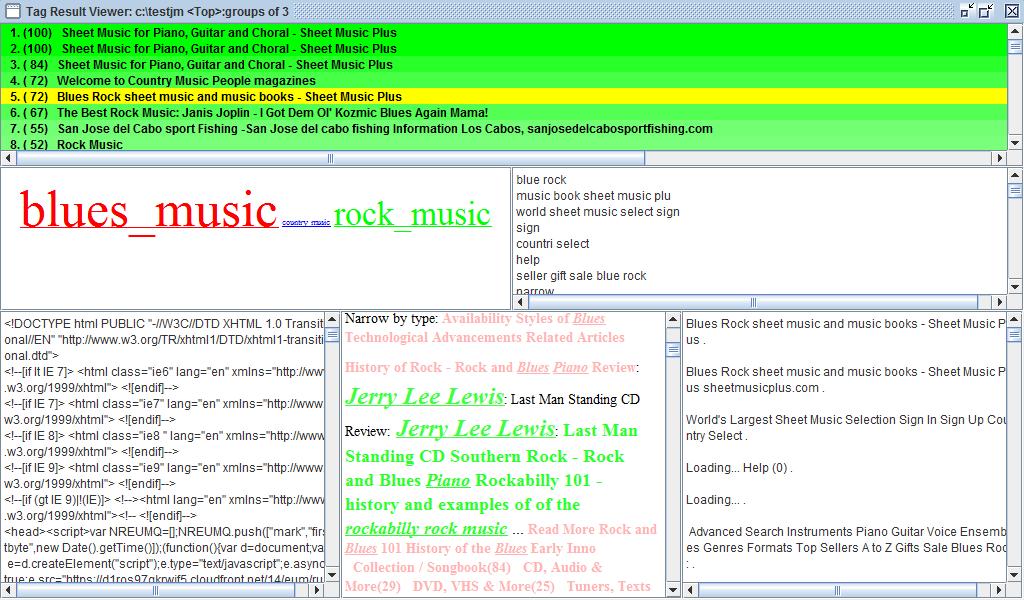Click 'World's Largest Sheet Music Selection' text line
Viewport: 1024px width, 600px height.
846,420
